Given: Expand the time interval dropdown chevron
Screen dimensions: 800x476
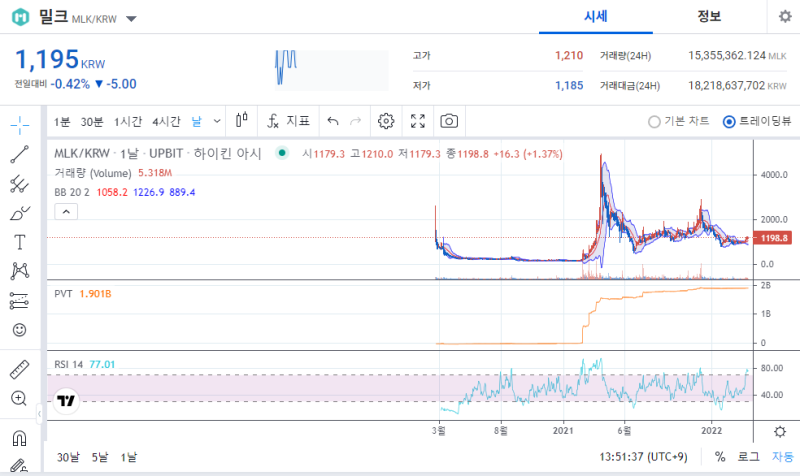Looking at the screenshot, I should tap(217, 121).
